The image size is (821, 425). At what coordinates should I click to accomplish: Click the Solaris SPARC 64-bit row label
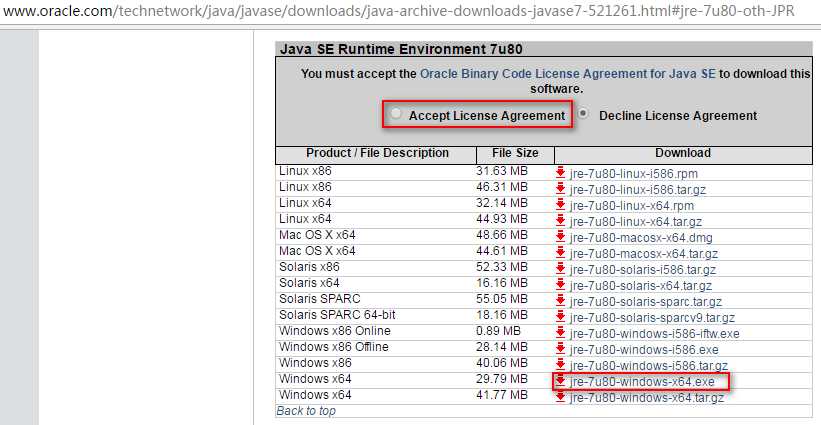click(x=337, y=315)
